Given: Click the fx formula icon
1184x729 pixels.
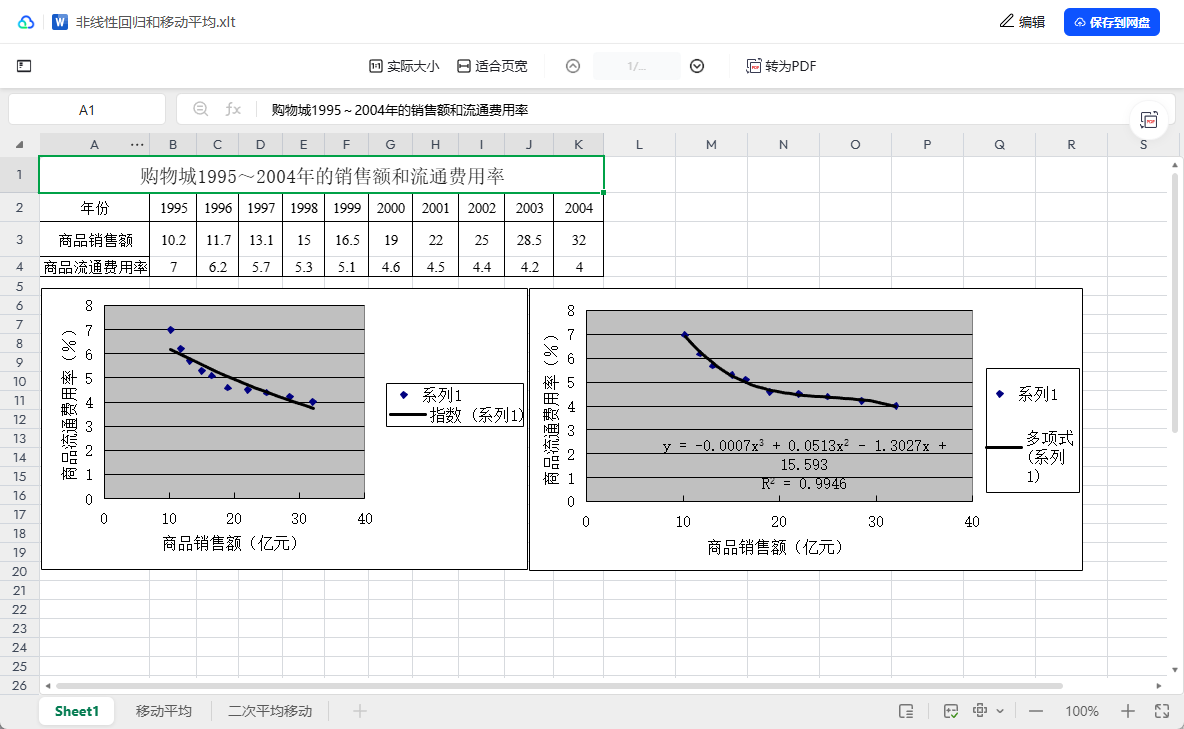Looking at the screenshot, I should 232,109.
